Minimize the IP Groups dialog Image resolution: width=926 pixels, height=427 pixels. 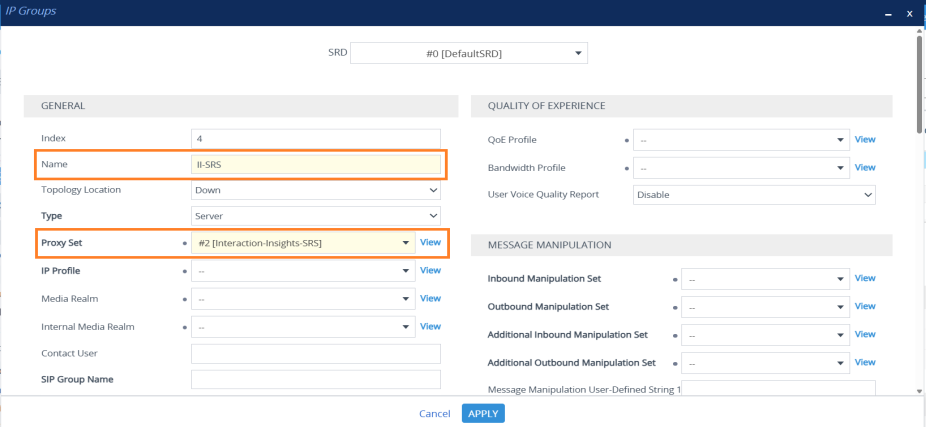coord(887,13)
